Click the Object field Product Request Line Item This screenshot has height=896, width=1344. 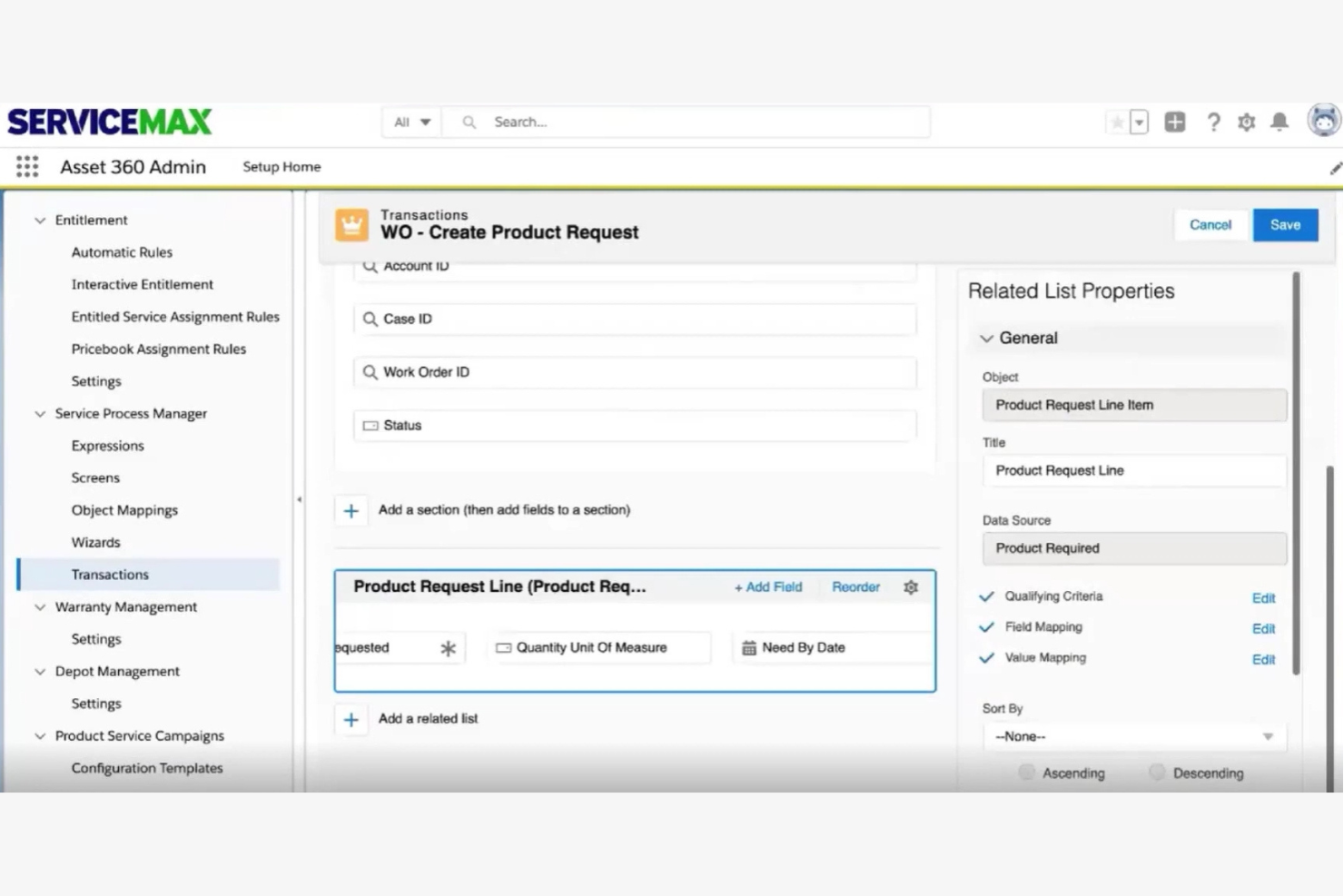(1134, 405)
